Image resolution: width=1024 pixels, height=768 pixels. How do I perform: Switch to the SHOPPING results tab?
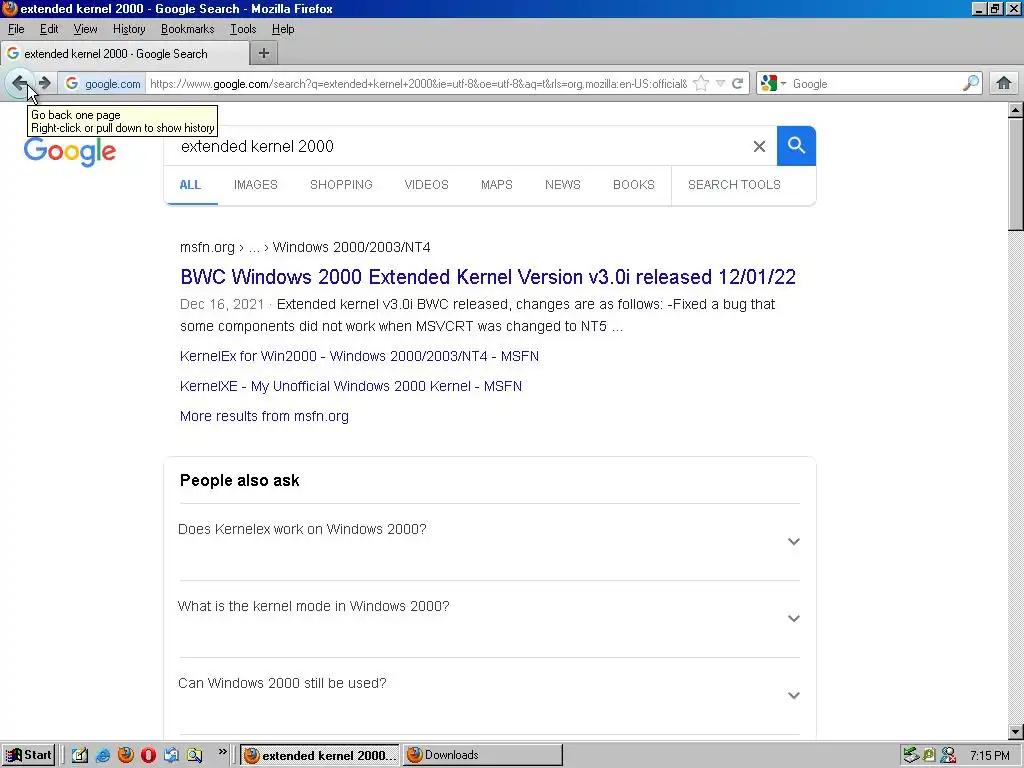[x=341, y=185]
